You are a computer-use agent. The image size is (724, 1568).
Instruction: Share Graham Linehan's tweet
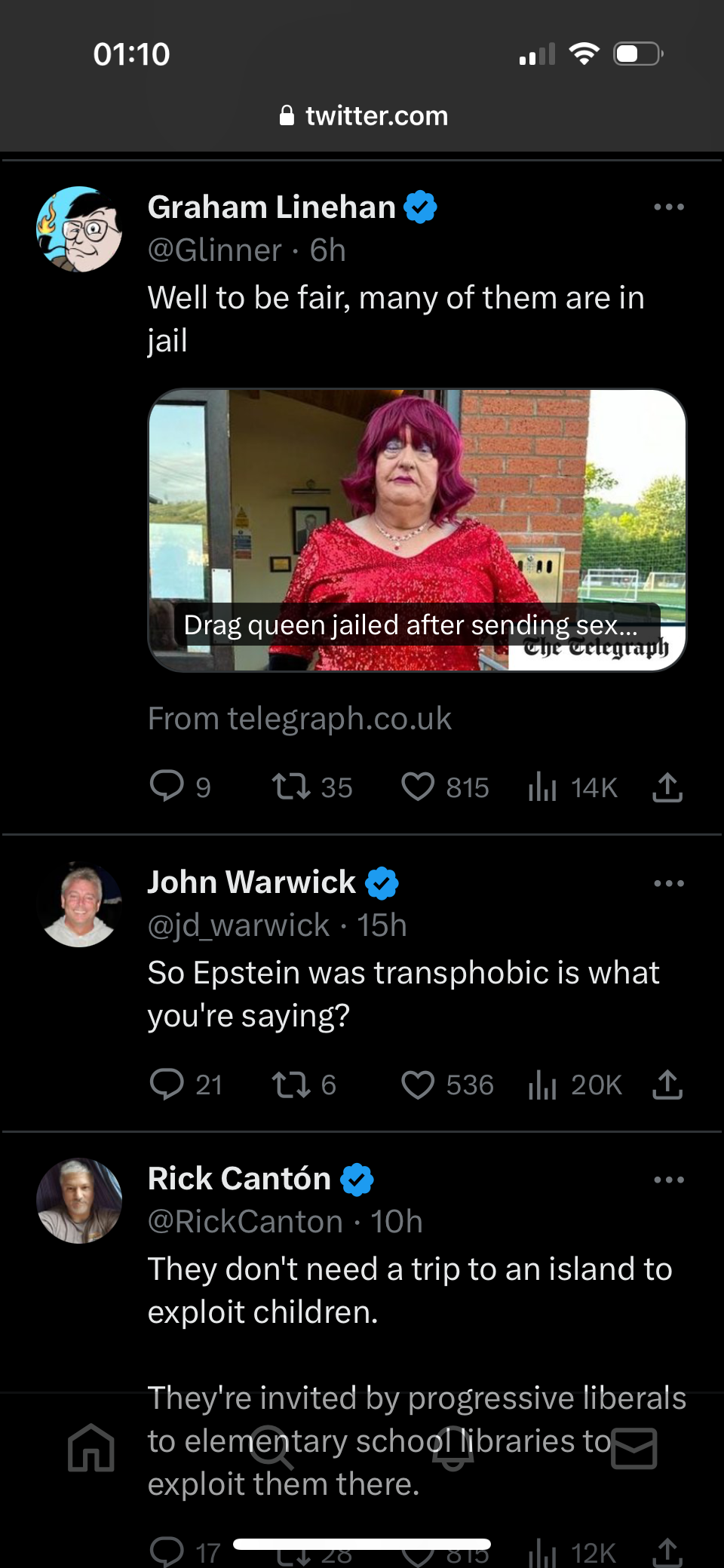[667, 787]
